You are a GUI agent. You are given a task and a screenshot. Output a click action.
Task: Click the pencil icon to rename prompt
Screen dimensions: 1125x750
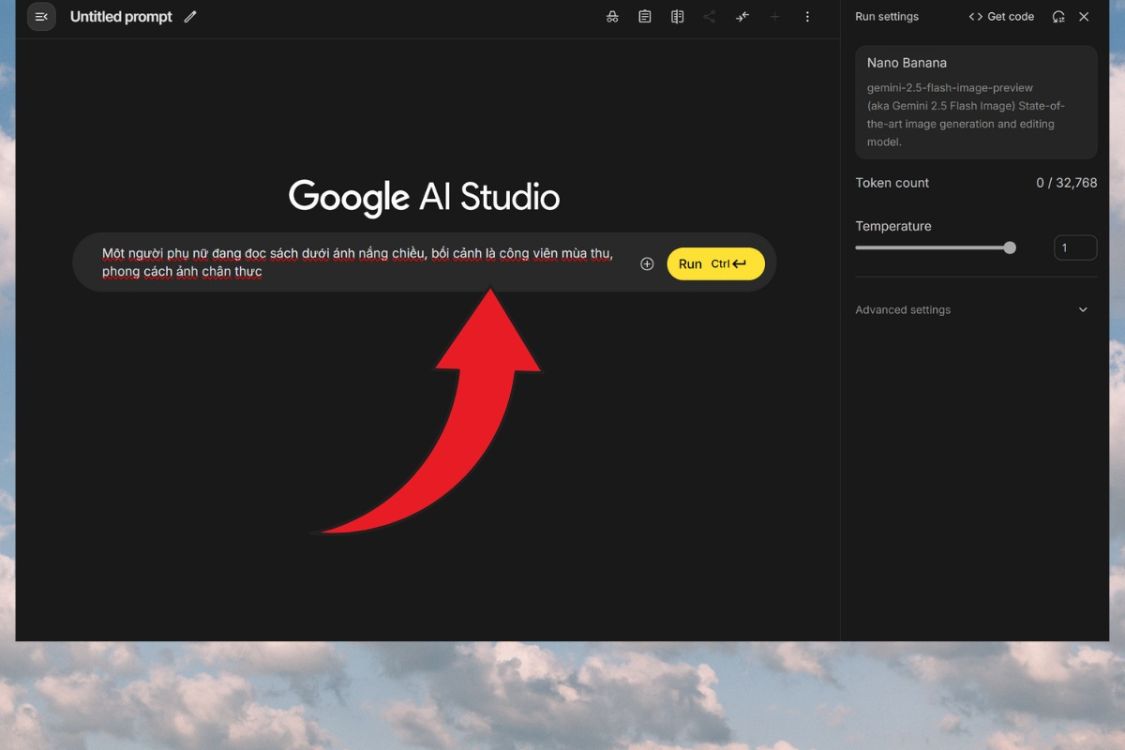click(190, 17)
